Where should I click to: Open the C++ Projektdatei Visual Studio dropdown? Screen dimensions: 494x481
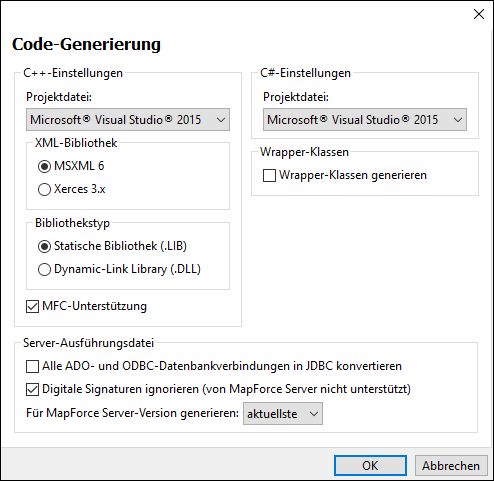point(128,119)
